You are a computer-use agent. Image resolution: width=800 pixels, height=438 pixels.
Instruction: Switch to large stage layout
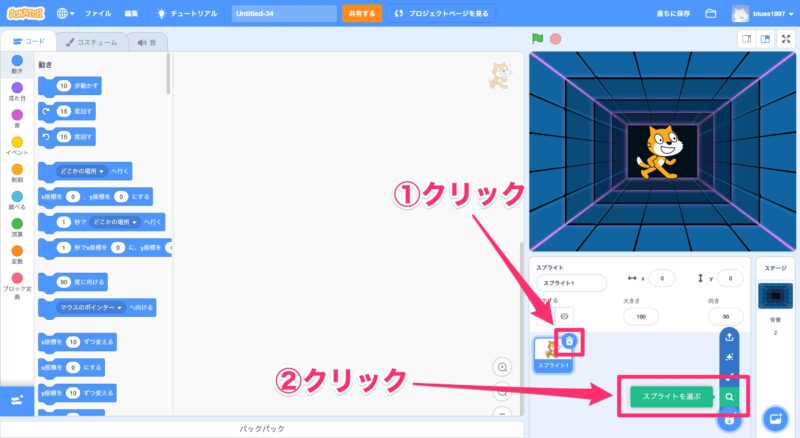click(x=764, y=39)
